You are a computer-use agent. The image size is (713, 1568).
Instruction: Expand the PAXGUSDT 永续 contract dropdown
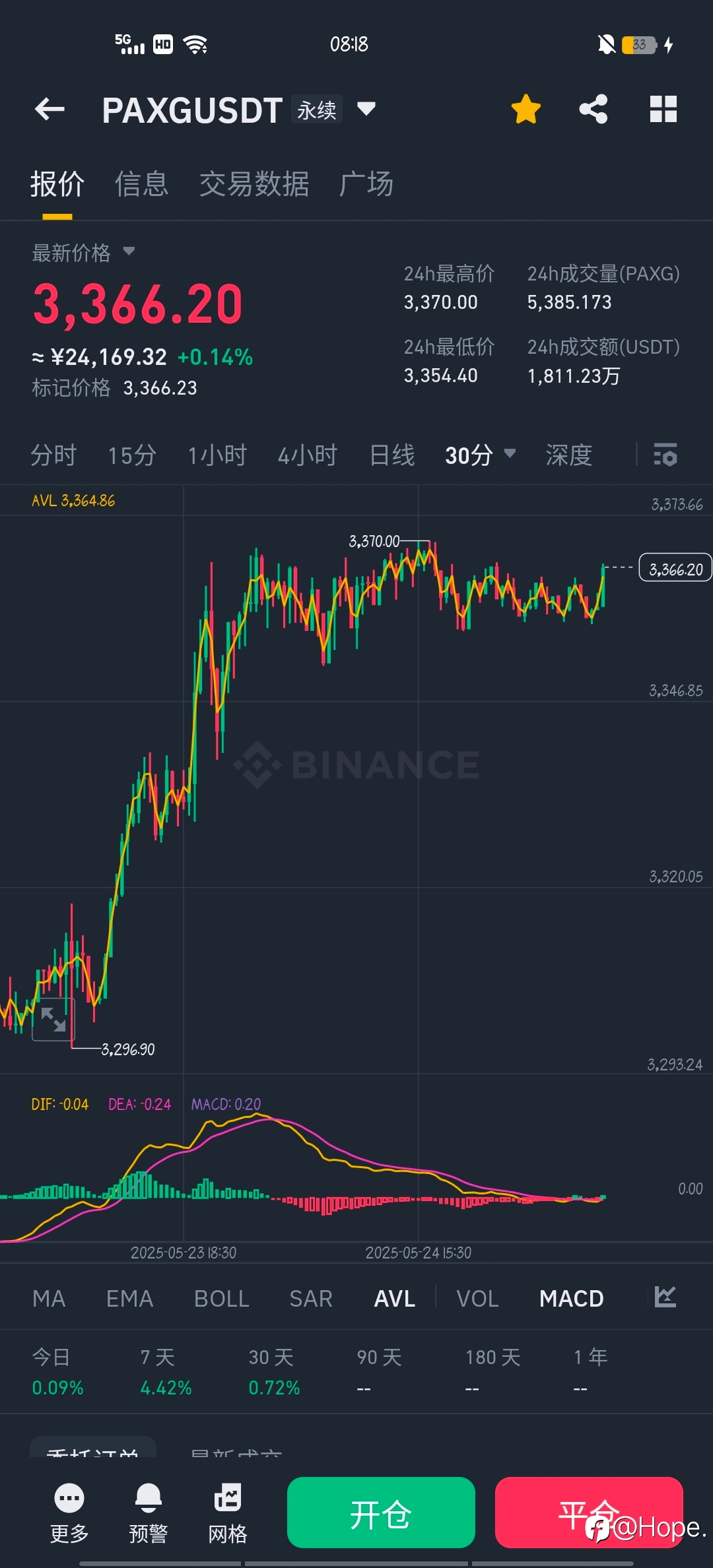(x=366, y=108)
